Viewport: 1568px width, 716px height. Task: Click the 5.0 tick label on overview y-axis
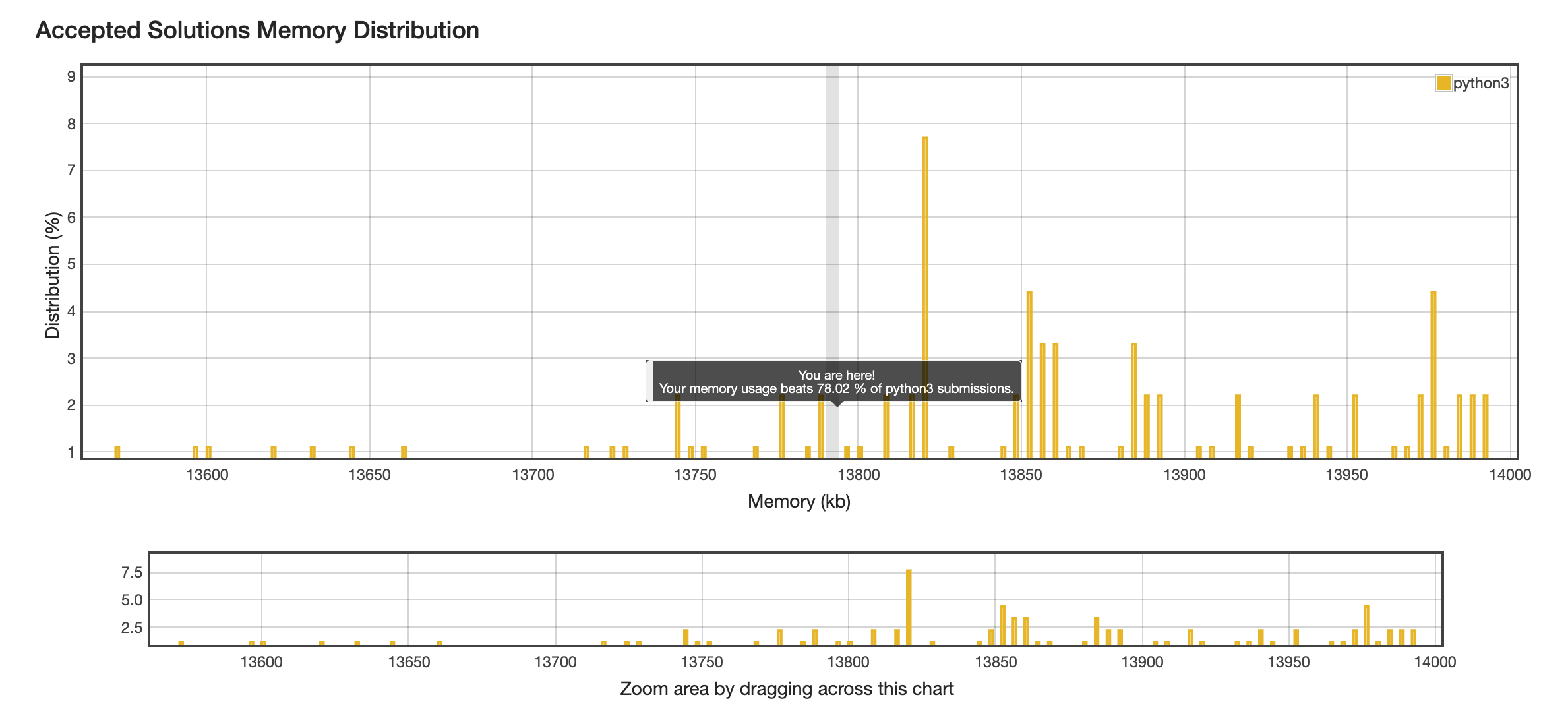[132, 600]
